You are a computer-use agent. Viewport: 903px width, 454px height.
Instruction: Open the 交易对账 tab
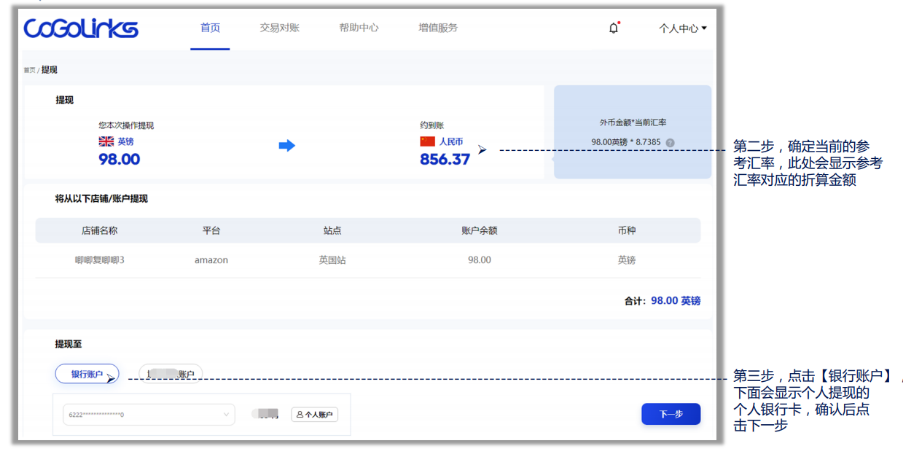coord(279,28)
